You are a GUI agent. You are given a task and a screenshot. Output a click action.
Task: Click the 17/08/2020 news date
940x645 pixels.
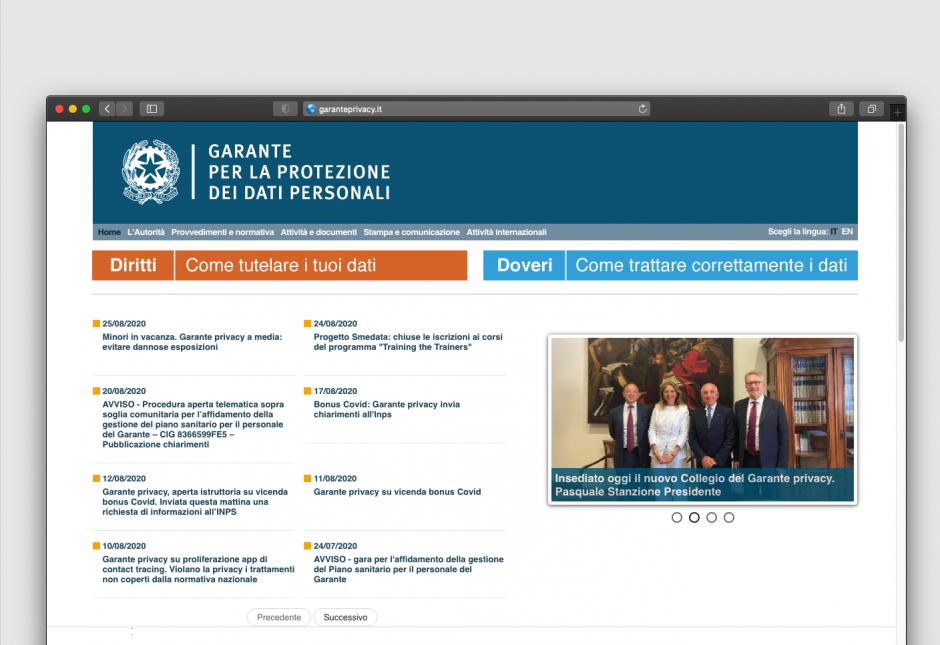(x=335, y=391)
